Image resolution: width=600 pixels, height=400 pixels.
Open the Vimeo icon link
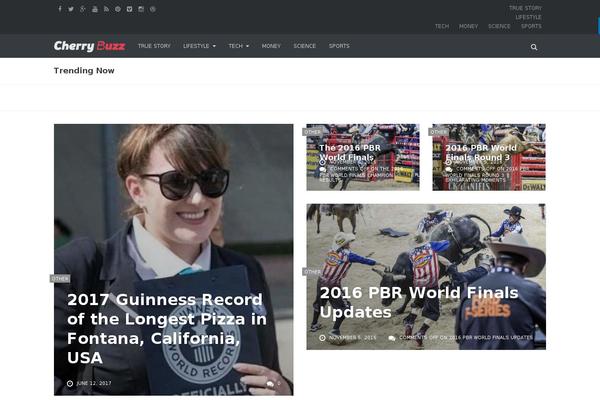pos(129,9)
